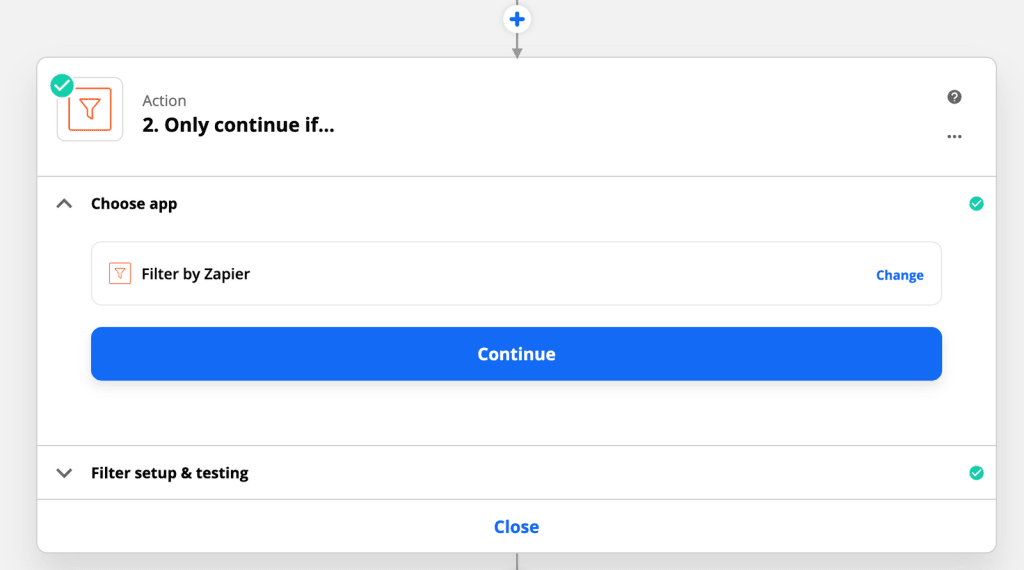Click the Filter setup & testing heading
The width and height of the screenshot is (1024, 570).
point(170,473)
